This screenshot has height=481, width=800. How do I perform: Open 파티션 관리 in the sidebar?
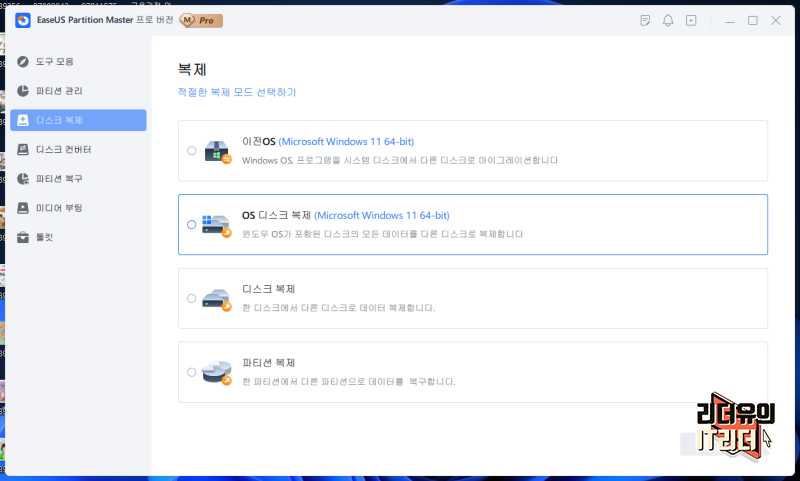[x=78, y=91]
